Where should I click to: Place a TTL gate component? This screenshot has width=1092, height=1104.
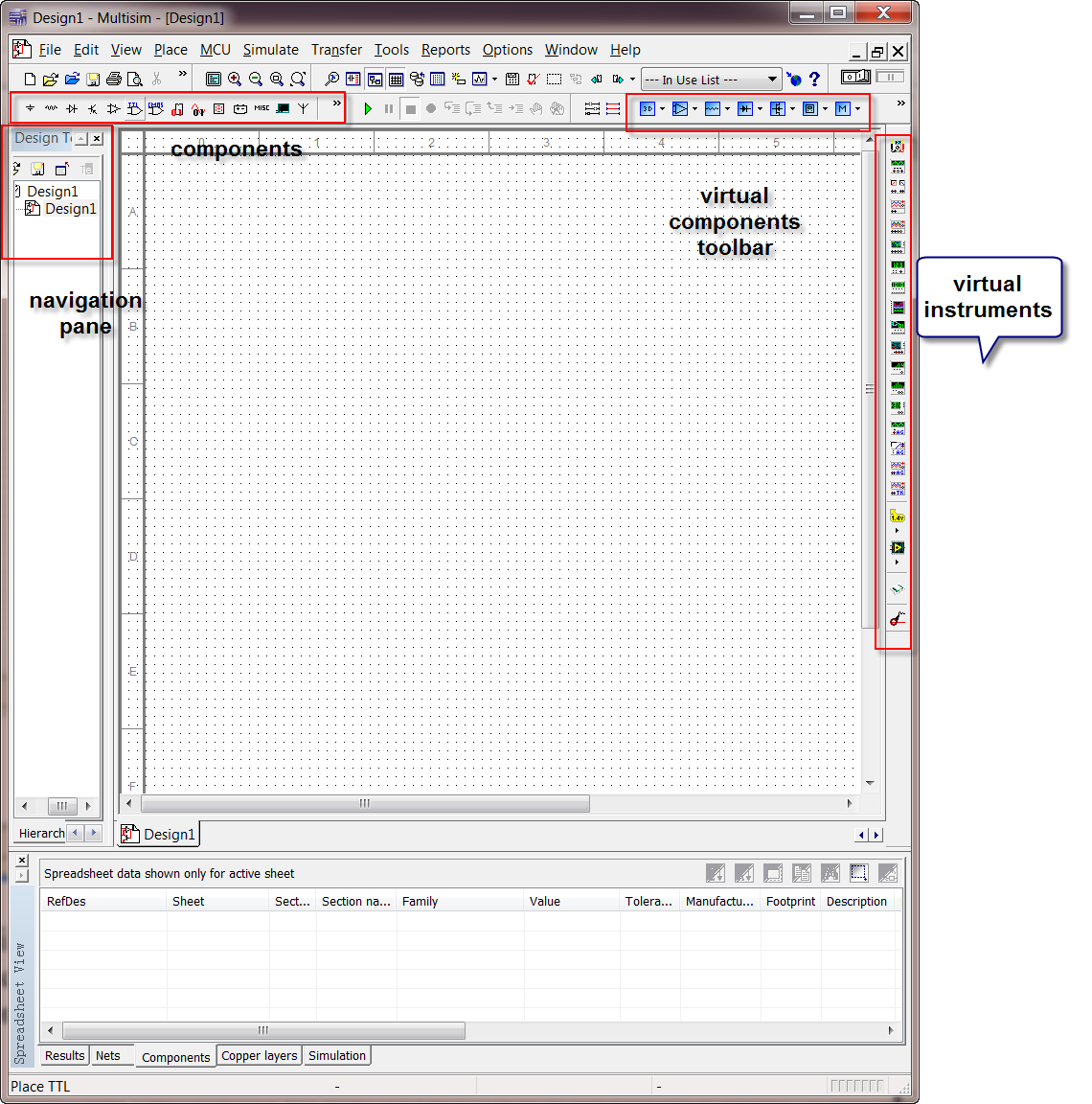134,108
